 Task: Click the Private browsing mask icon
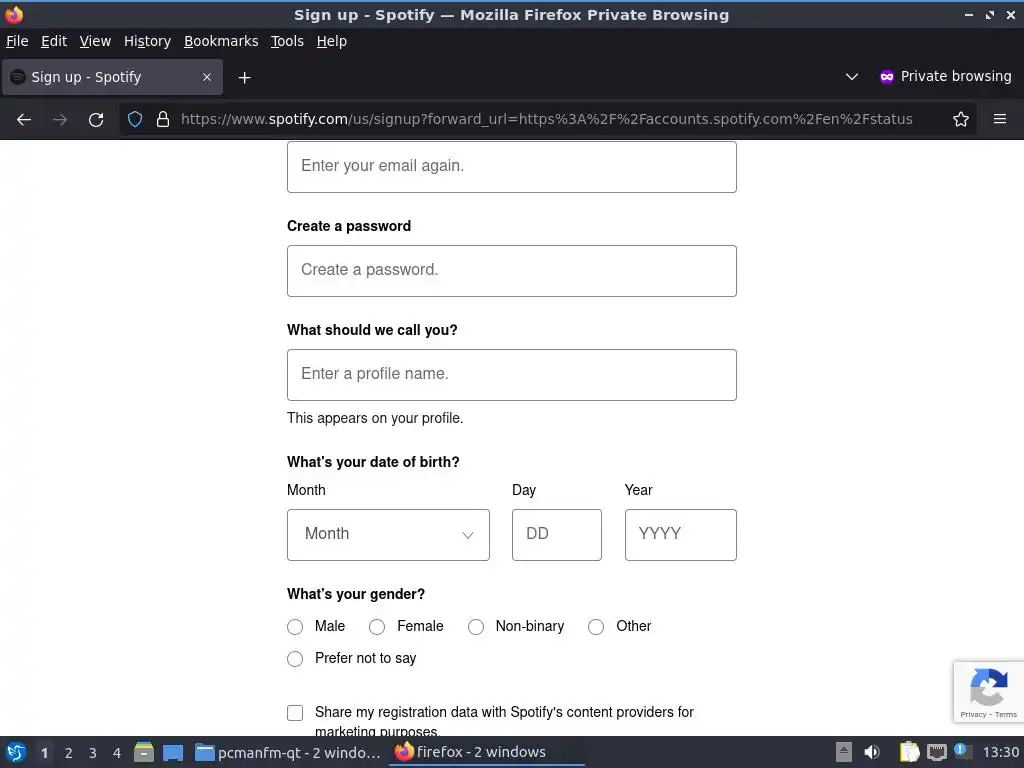886,76
